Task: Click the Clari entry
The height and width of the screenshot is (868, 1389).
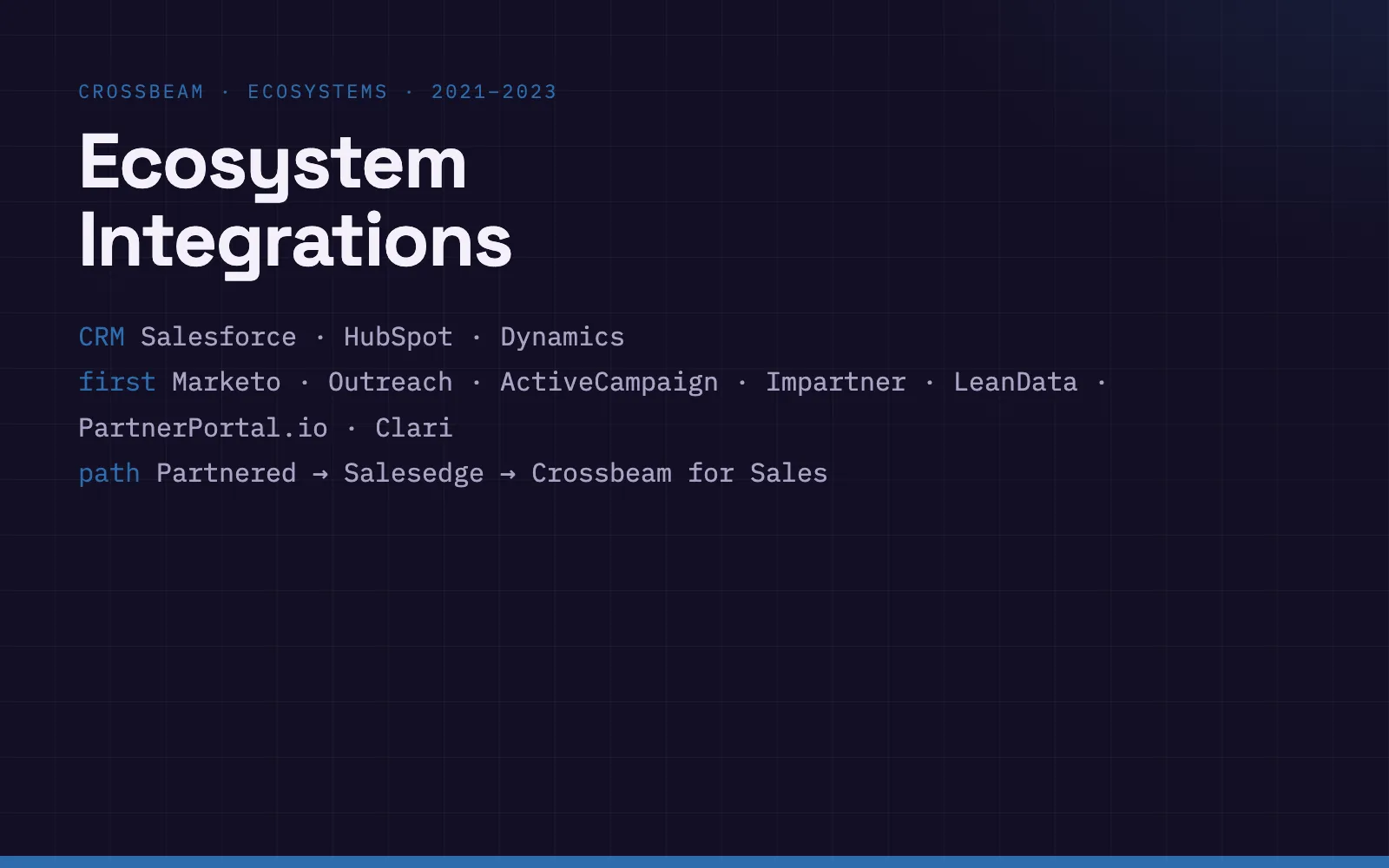Action: 414,428
